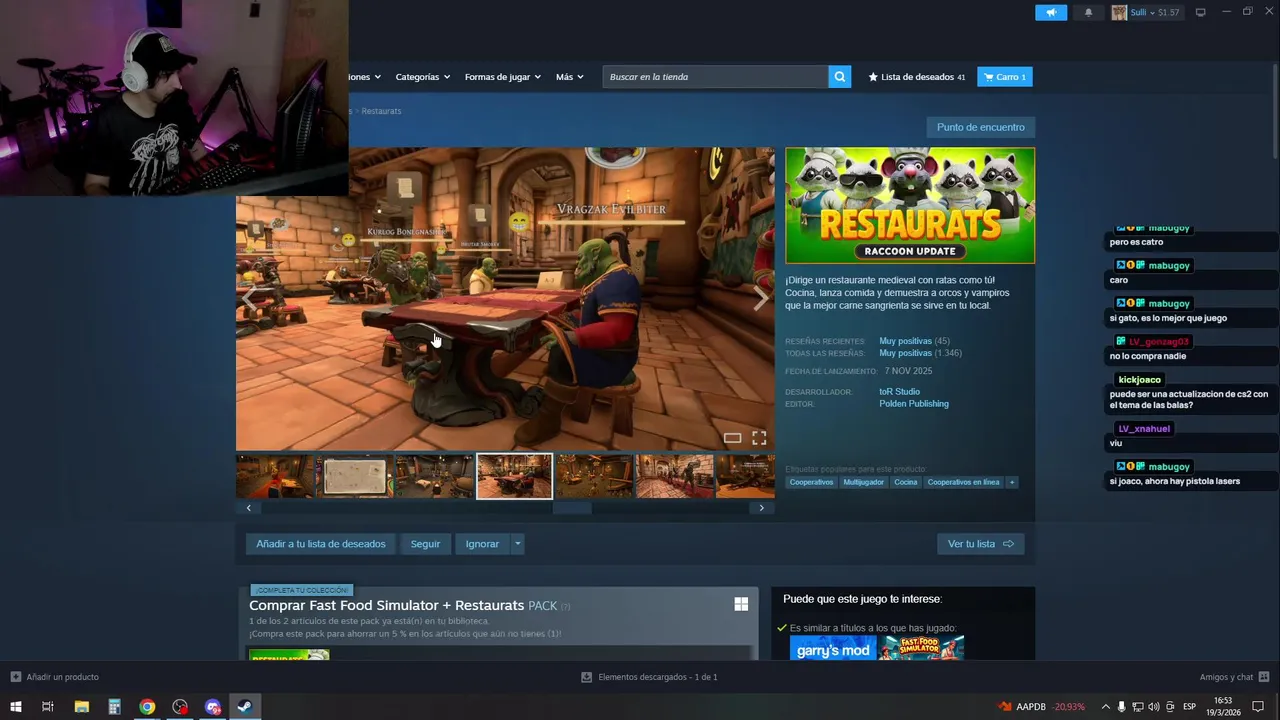Click the Restaurats breadcrumb link
1280x720 pixels.
[x=381, y=111]
